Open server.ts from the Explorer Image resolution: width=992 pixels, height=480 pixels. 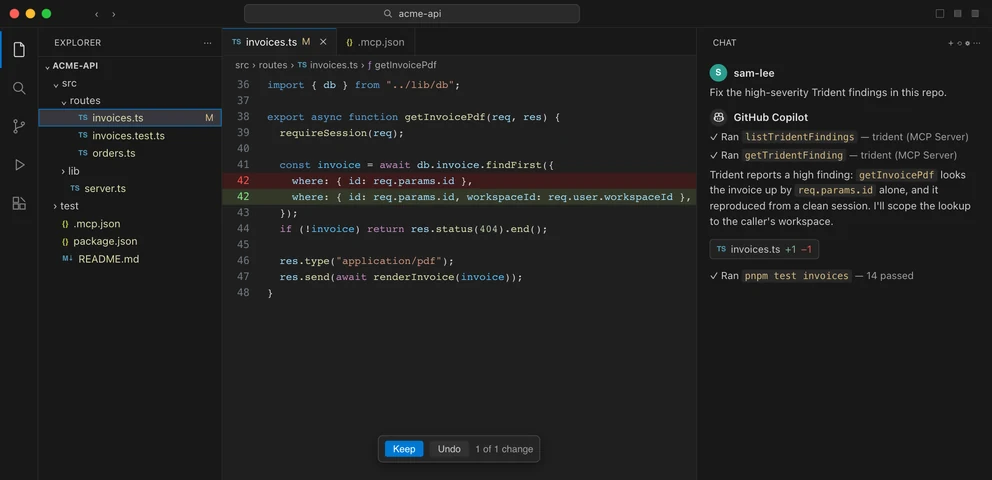(x=130, y=188)
